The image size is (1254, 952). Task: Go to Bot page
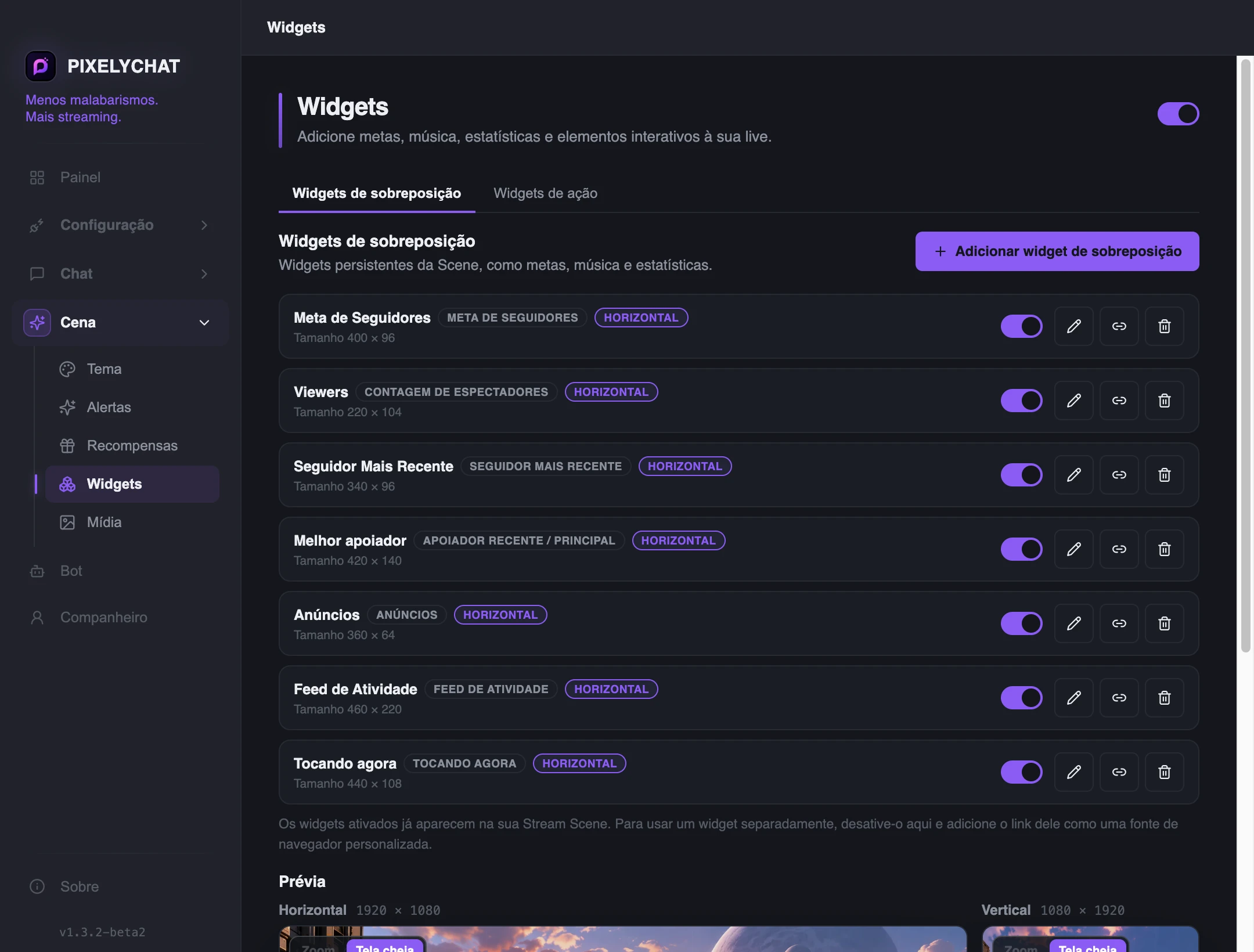(x=120, y=571)
